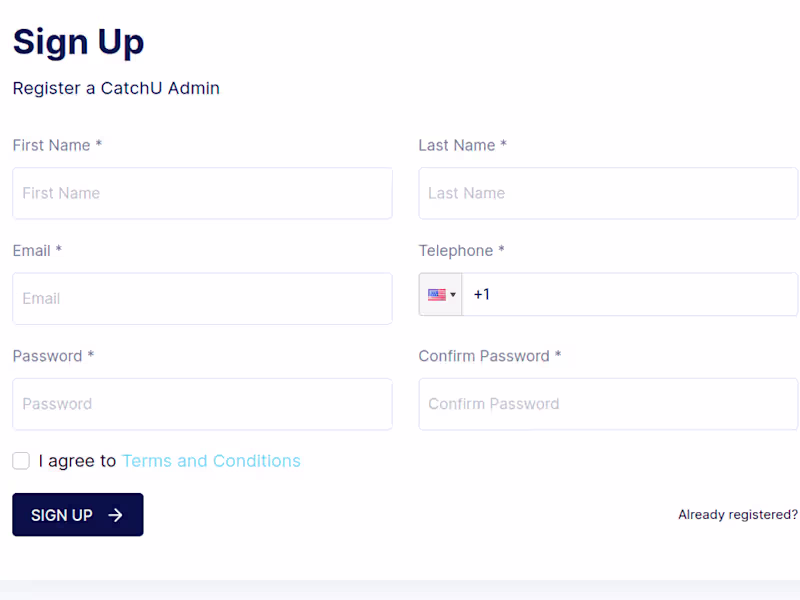Click the "Last Name *" label

[462, 145]
